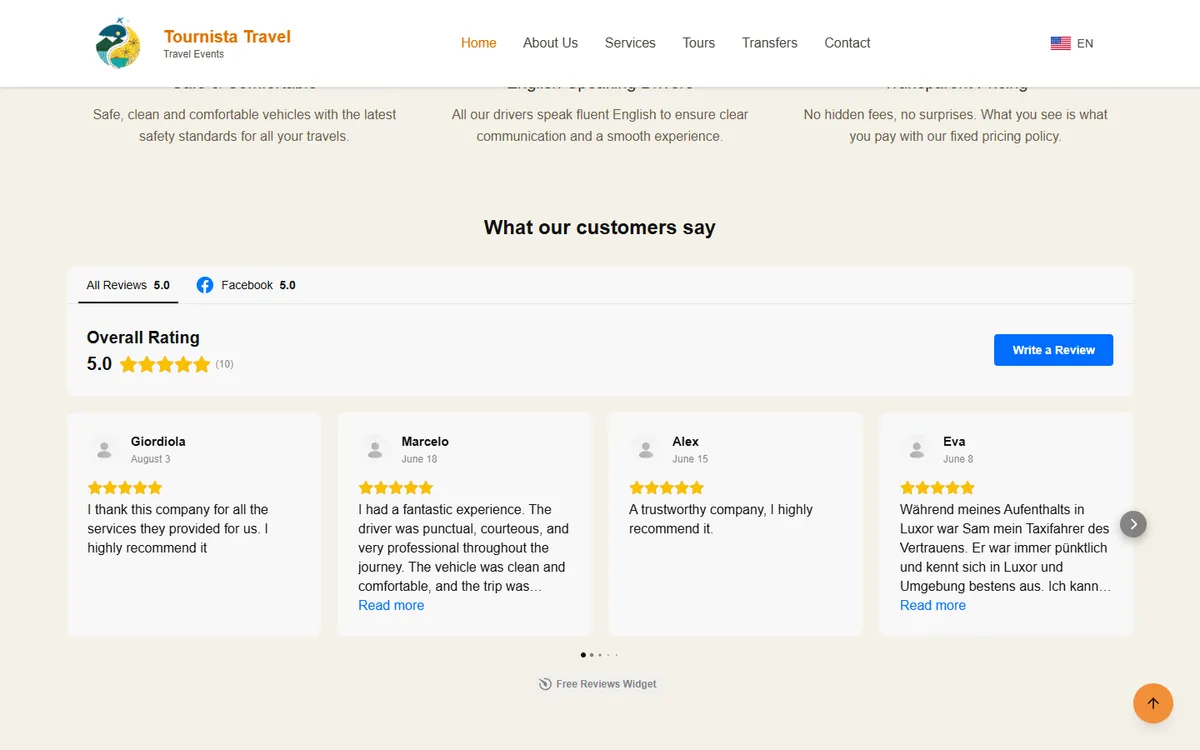
Task: Click the scroll-to-top arrow button
Action: click(x=1153, y=703)
